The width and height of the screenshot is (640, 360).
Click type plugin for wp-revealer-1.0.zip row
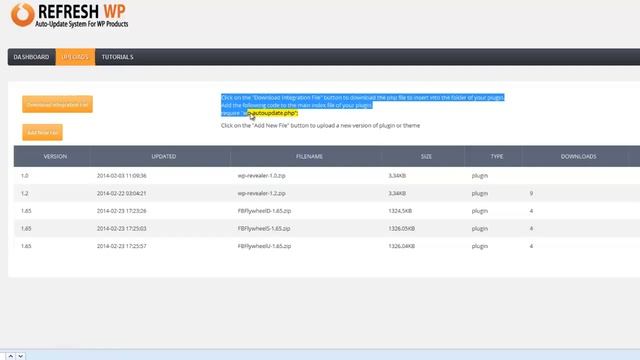(480, 176)
